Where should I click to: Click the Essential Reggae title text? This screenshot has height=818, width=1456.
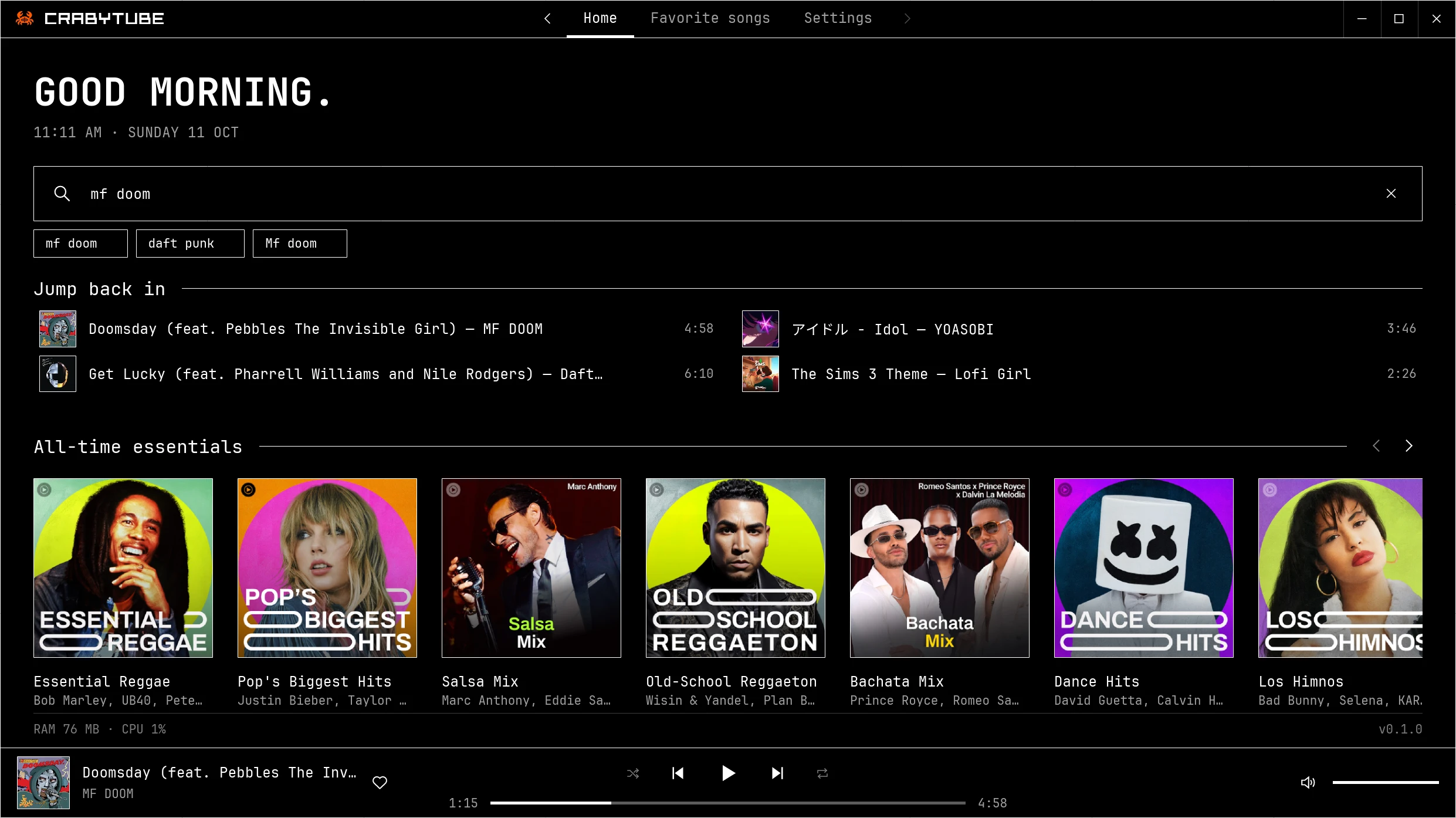(101, 681)
